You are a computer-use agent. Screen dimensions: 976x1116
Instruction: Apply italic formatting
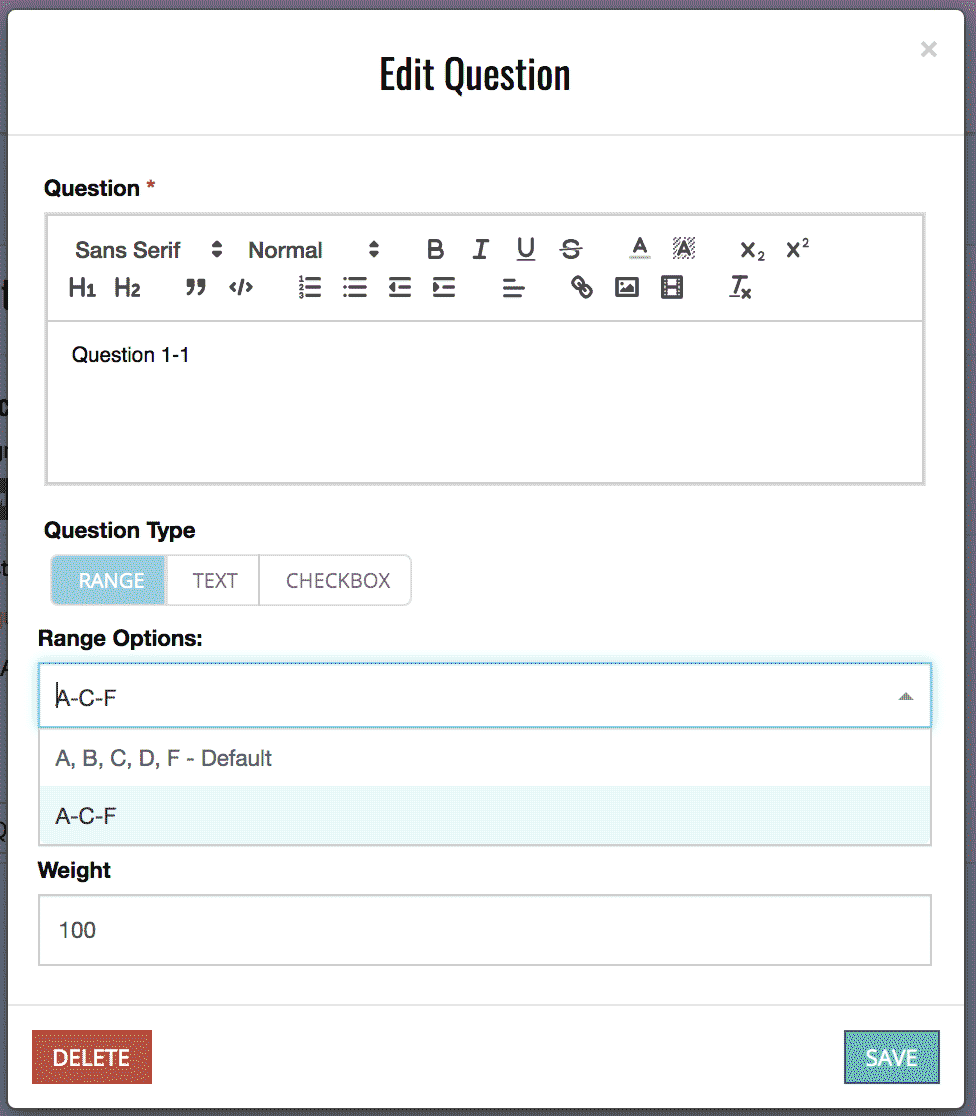point(481,249)
